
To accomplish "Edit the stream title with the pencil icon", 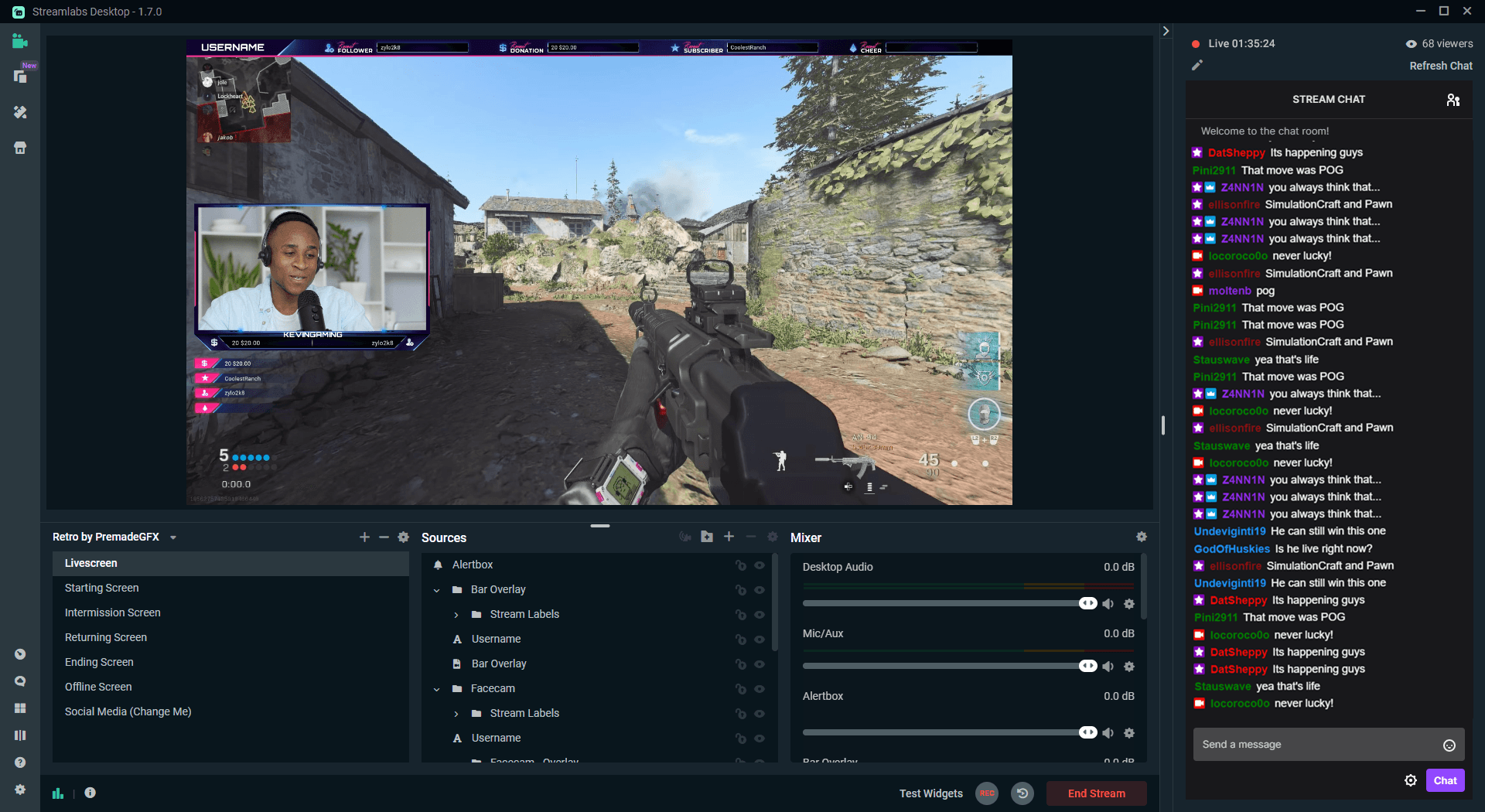I will pos(1197,65).
